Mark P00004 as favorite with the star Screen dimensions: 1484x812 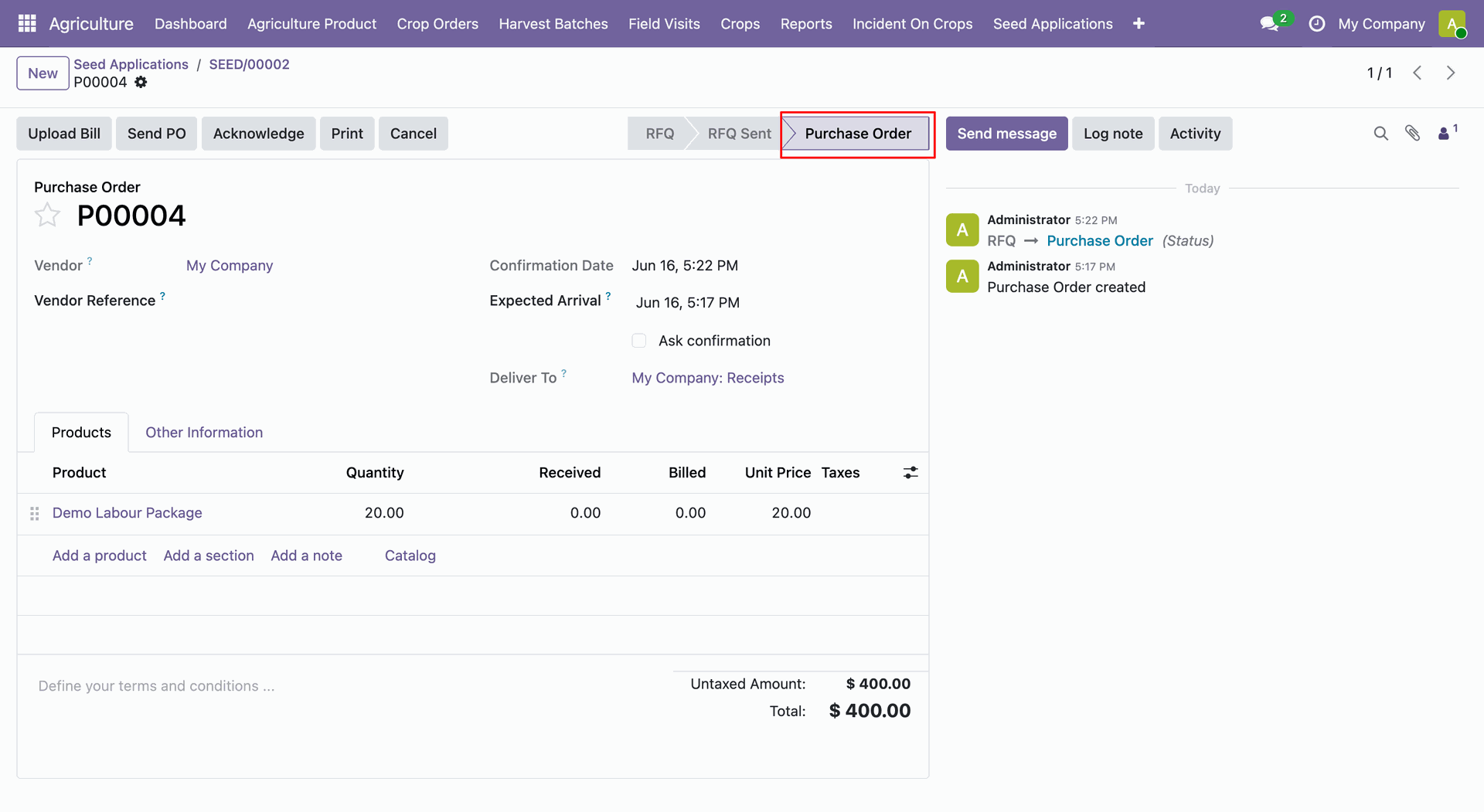tap(47, 215)
